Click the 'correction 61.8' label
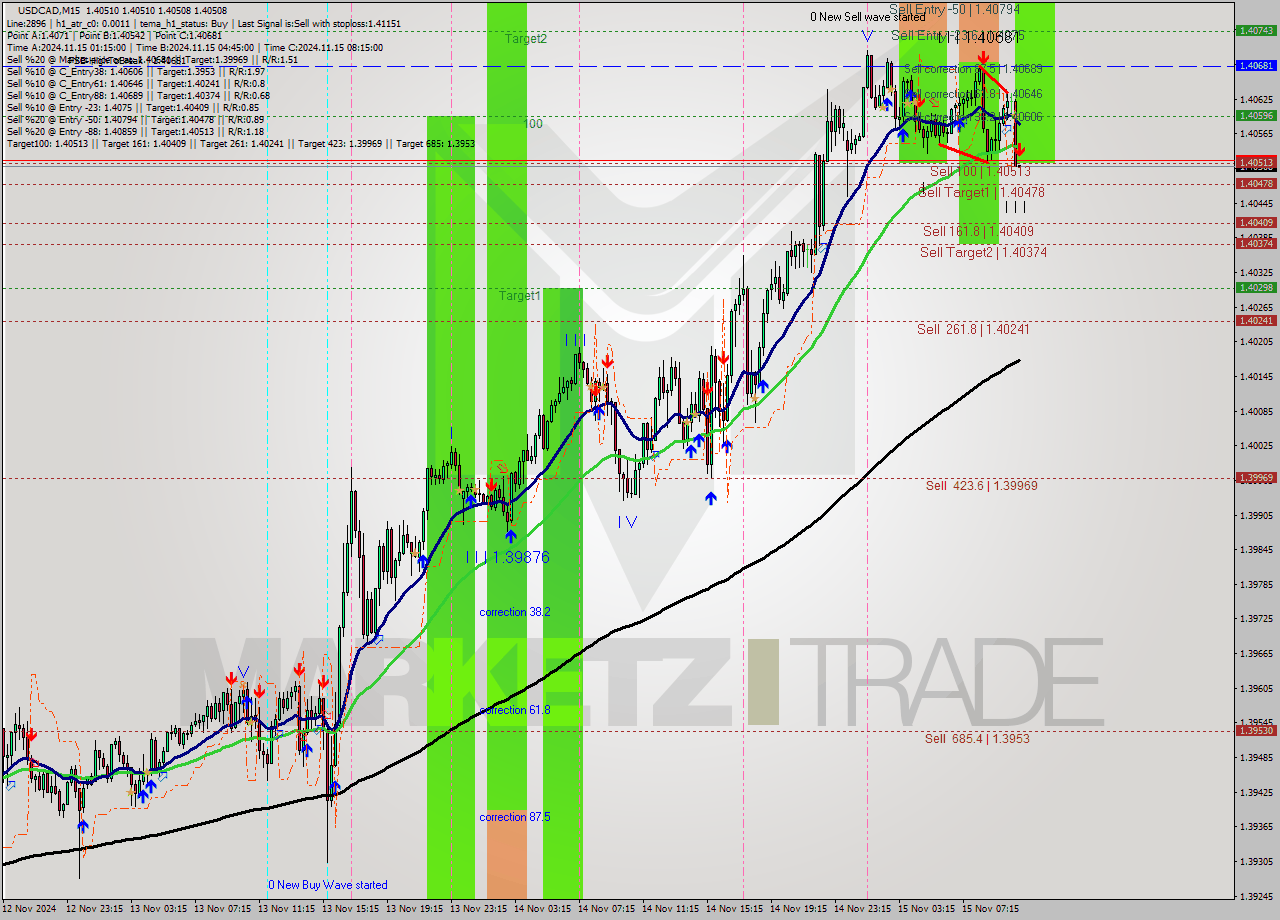 [515, 710]
